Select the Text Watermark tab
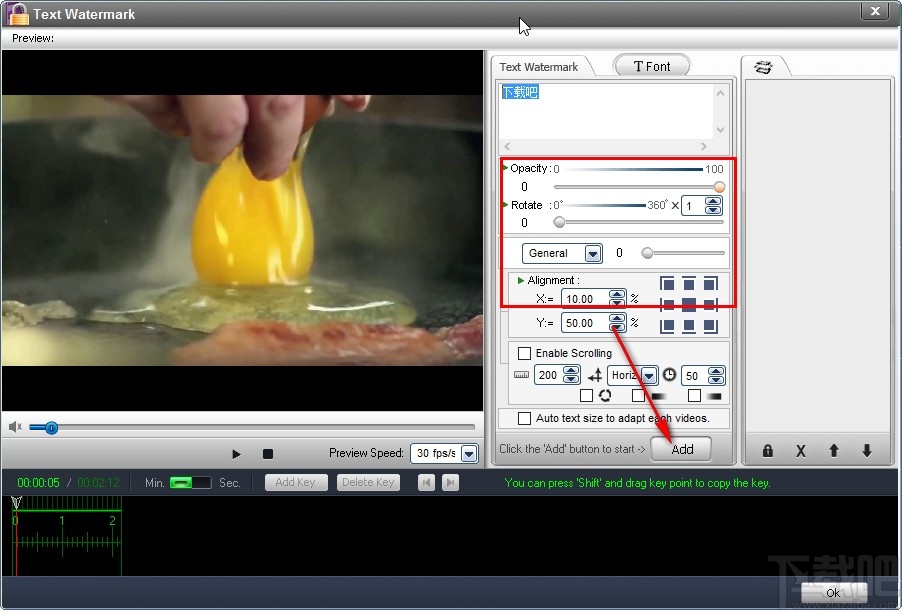Image resolution: width=902 pixels, height=610 pixels. point(542,66)
